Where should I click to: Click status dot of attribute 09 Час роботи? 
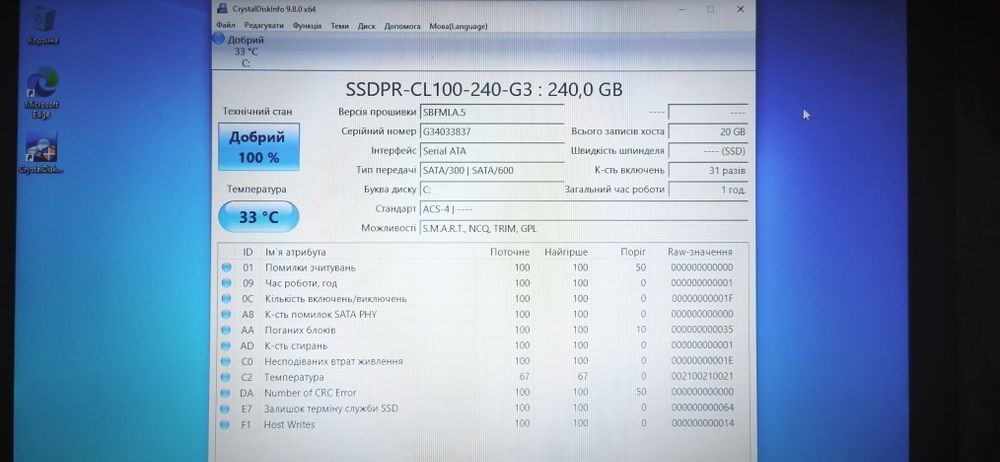coord(226,283)
